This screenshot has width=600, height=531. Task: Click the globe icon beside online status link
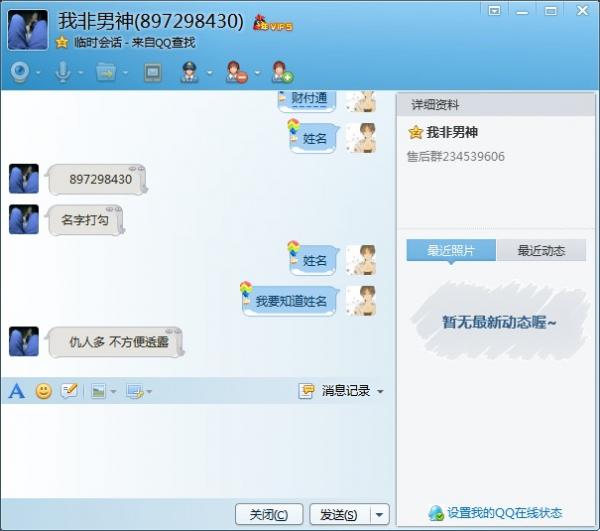point(436,513)
